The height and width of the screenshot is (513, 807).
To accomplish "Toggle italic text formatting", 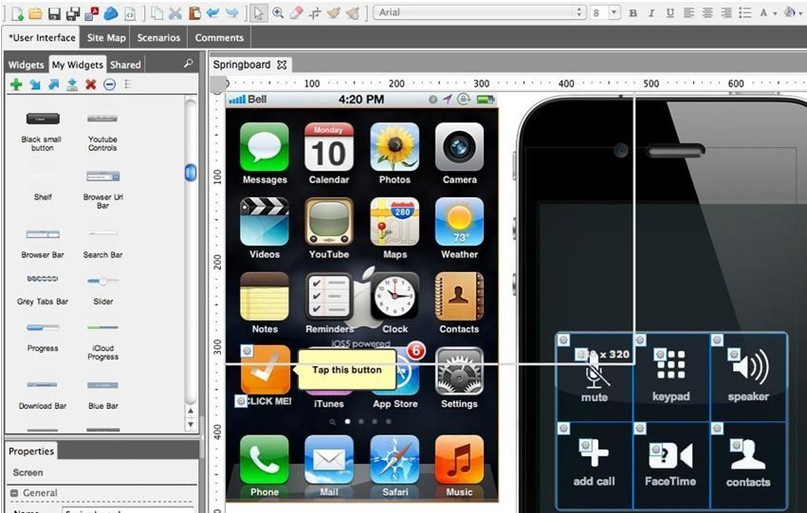I will point(650,13).
